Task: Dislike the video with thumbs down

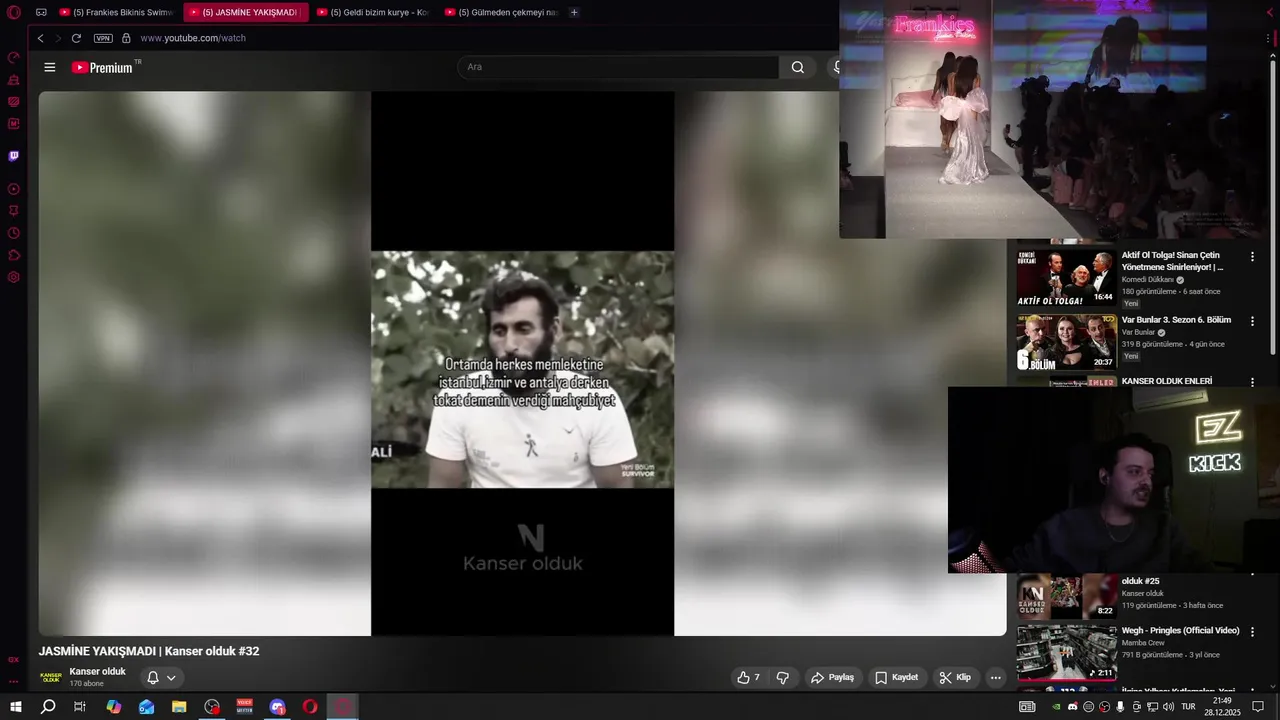Action: [782, 677]
